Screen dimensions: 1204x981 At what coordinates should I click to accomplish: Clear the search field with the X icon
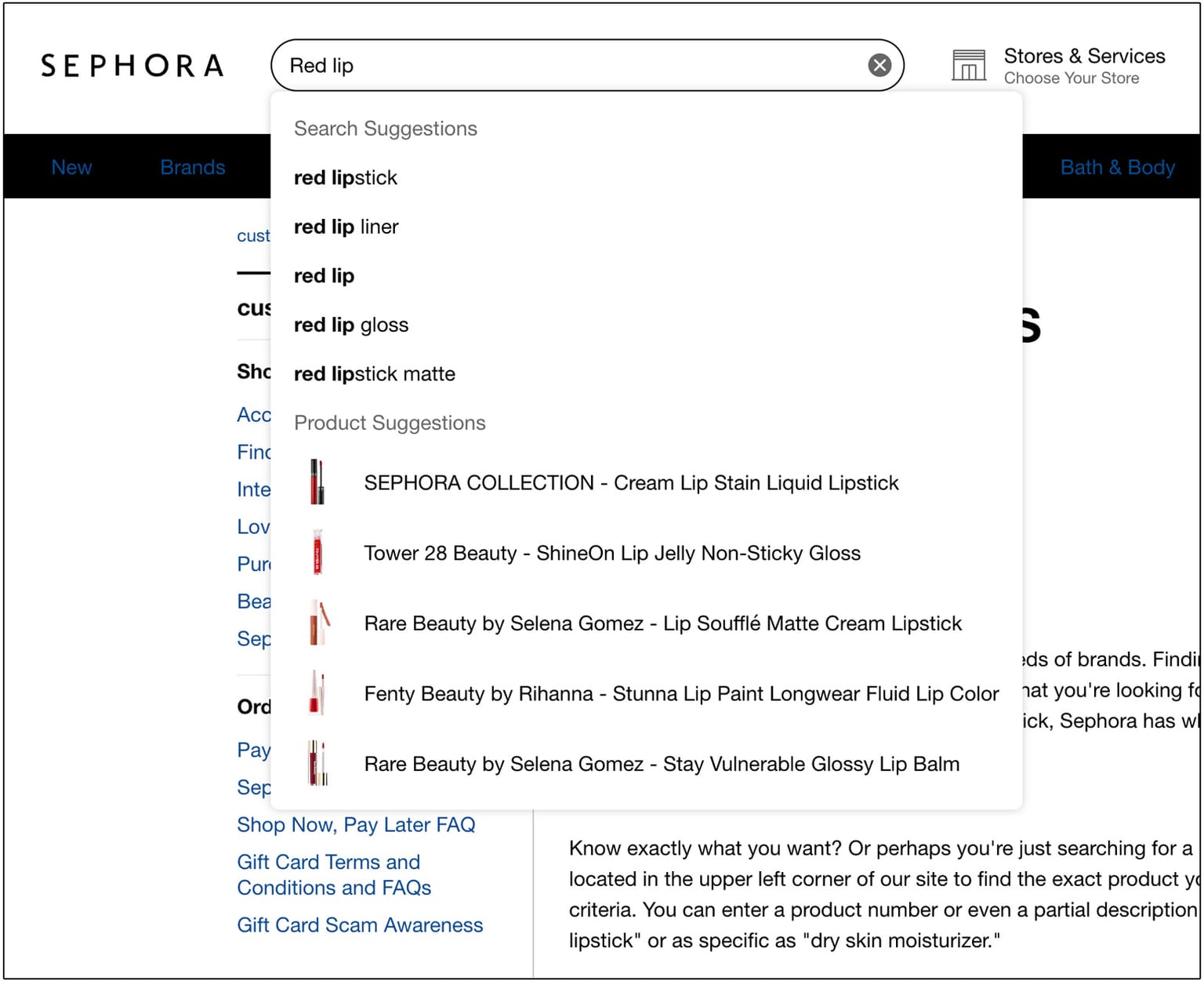click(879, 65)
